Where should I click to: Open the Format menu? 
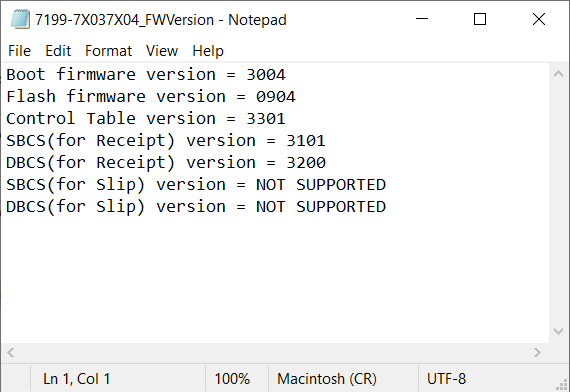click(x=108, y=51)
